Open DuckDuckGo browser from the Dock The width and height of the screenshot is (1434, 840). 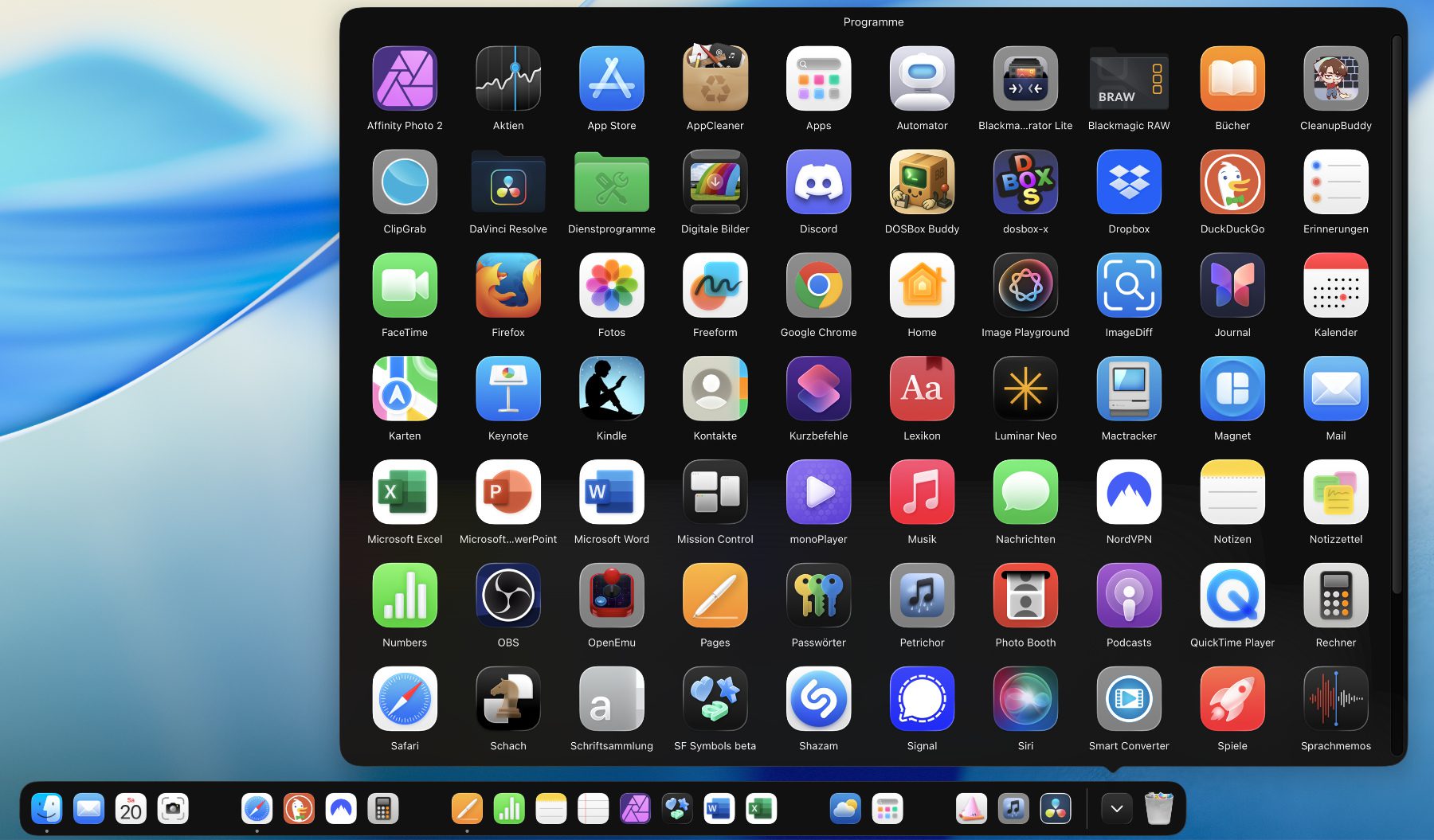click(x=299, y=809)
